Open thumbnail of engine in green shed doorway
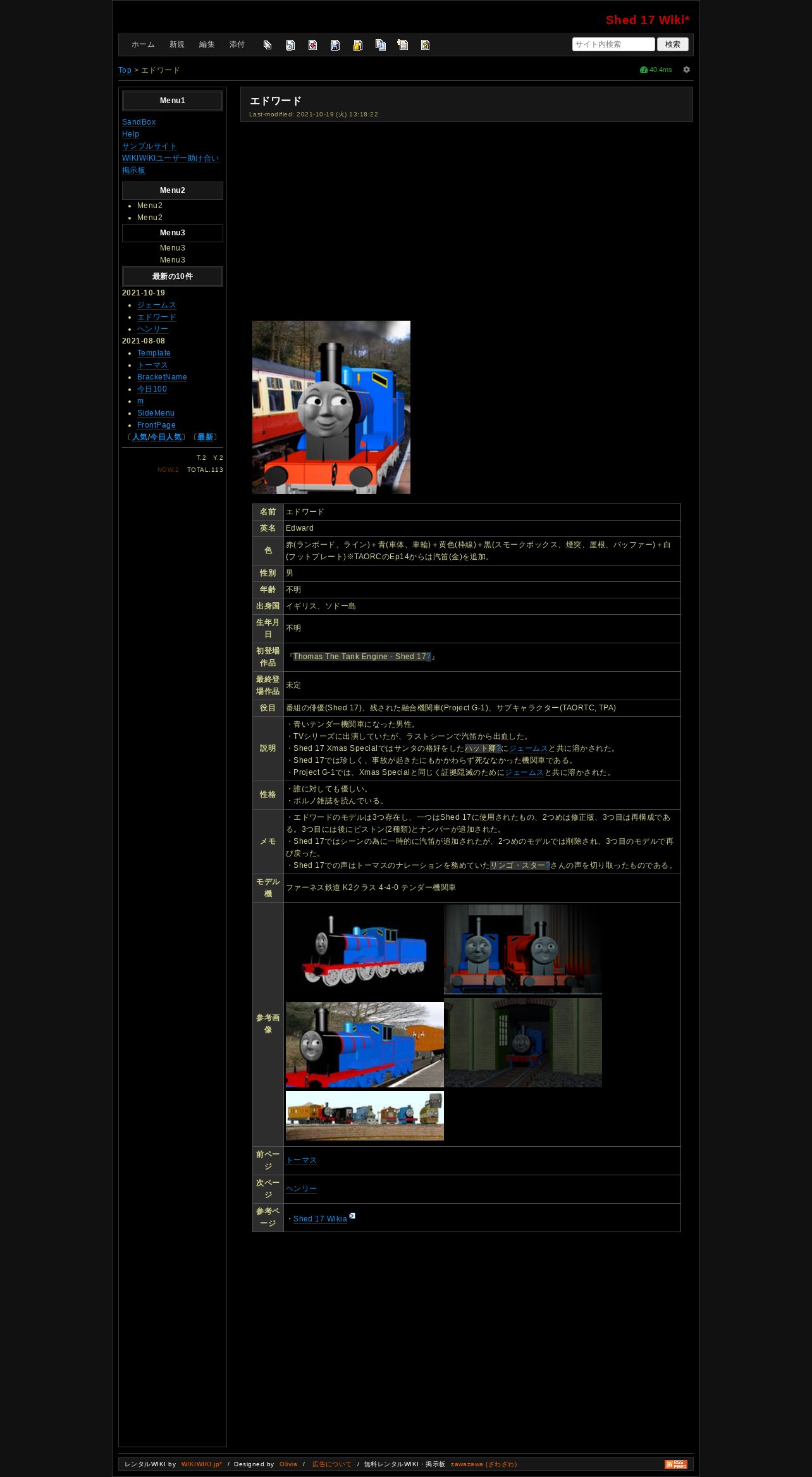The image size is (812, 1477). tap(523, 1042)
